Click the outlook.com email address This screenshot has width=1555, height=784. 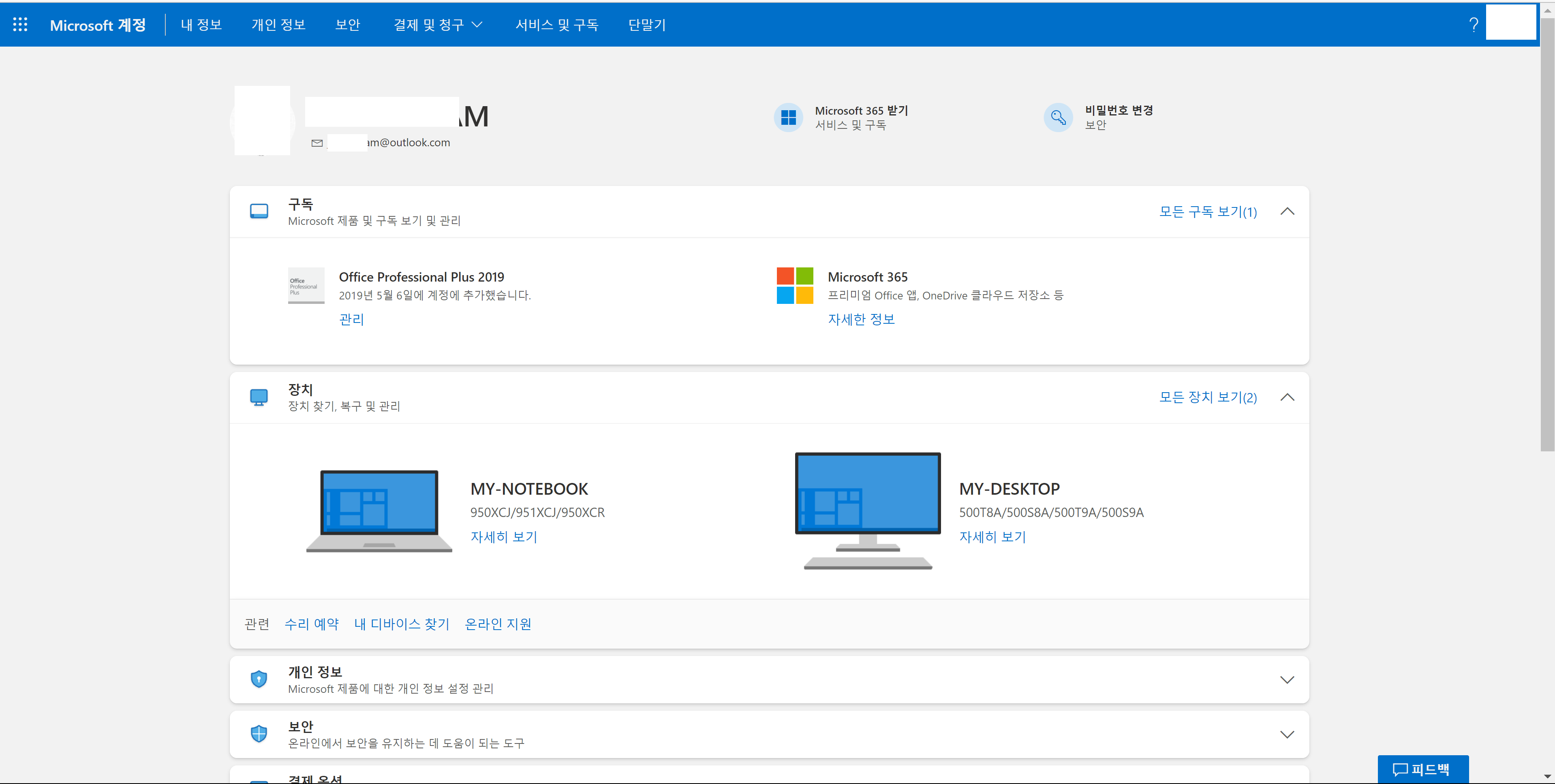(x=388, y=143)
